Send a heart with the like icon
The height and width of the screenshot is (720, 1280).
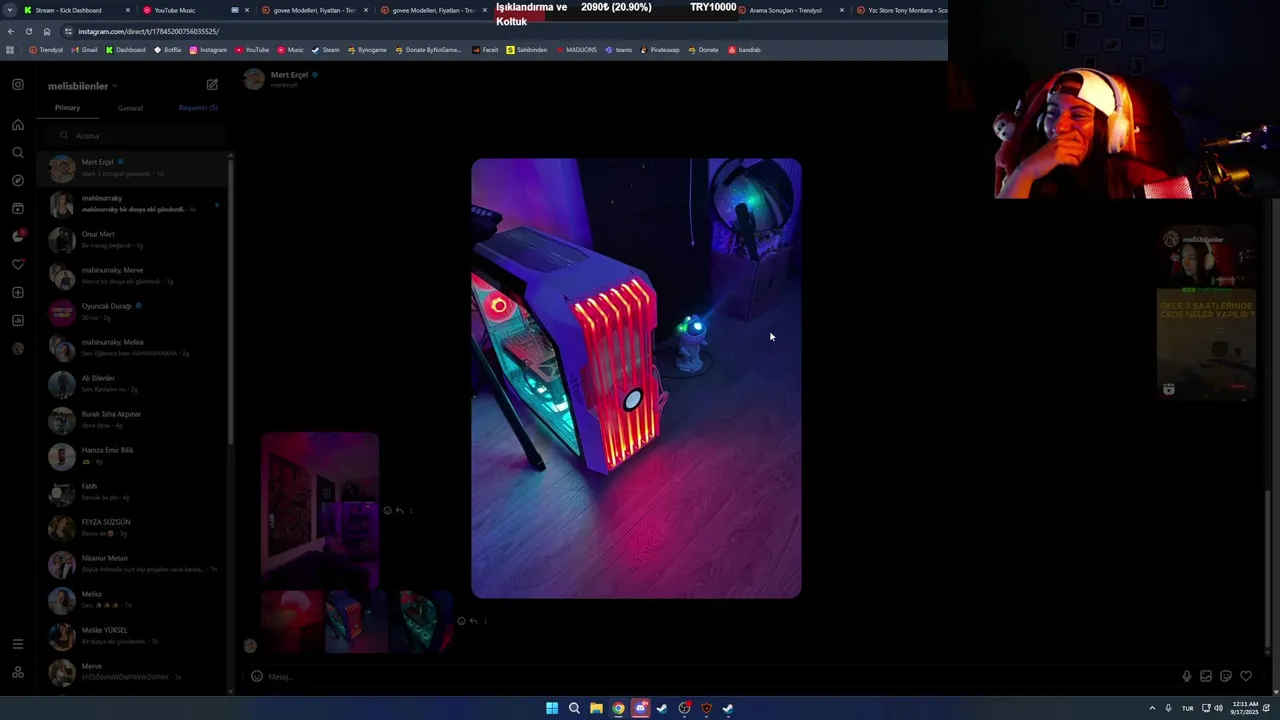tap(1246, 676)
